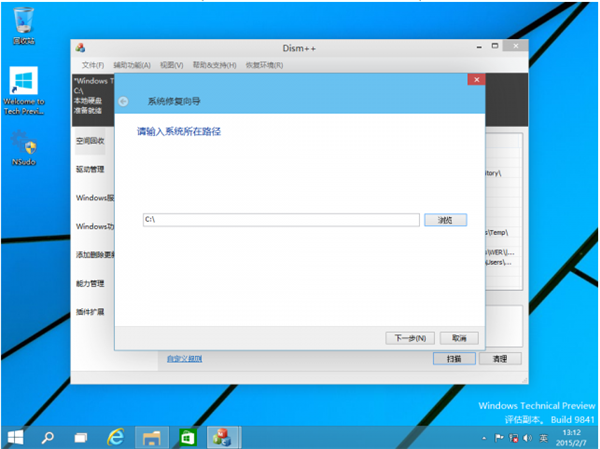The width and height of the screenshot is (600, 449).
Task: Open the 恢复环境(R) menu
Action: click(264, 65)
